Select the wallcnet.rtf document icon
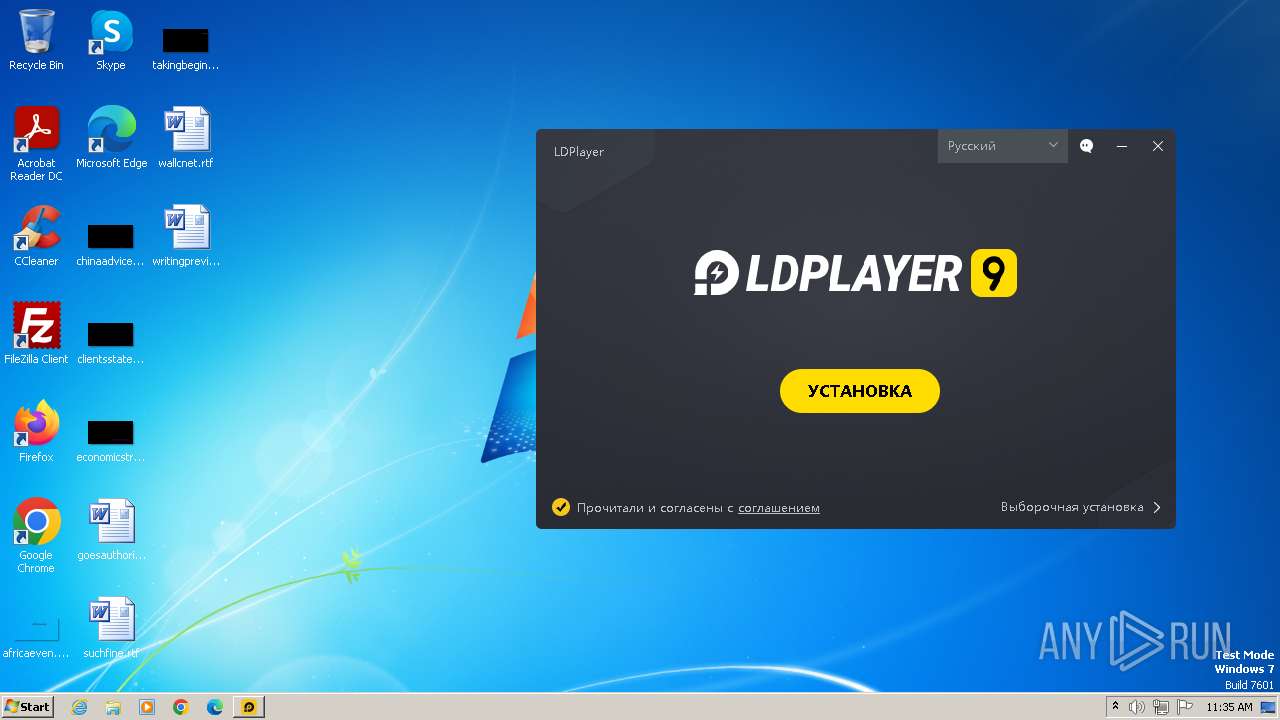The image size is (1280, 720). (186, 138)
